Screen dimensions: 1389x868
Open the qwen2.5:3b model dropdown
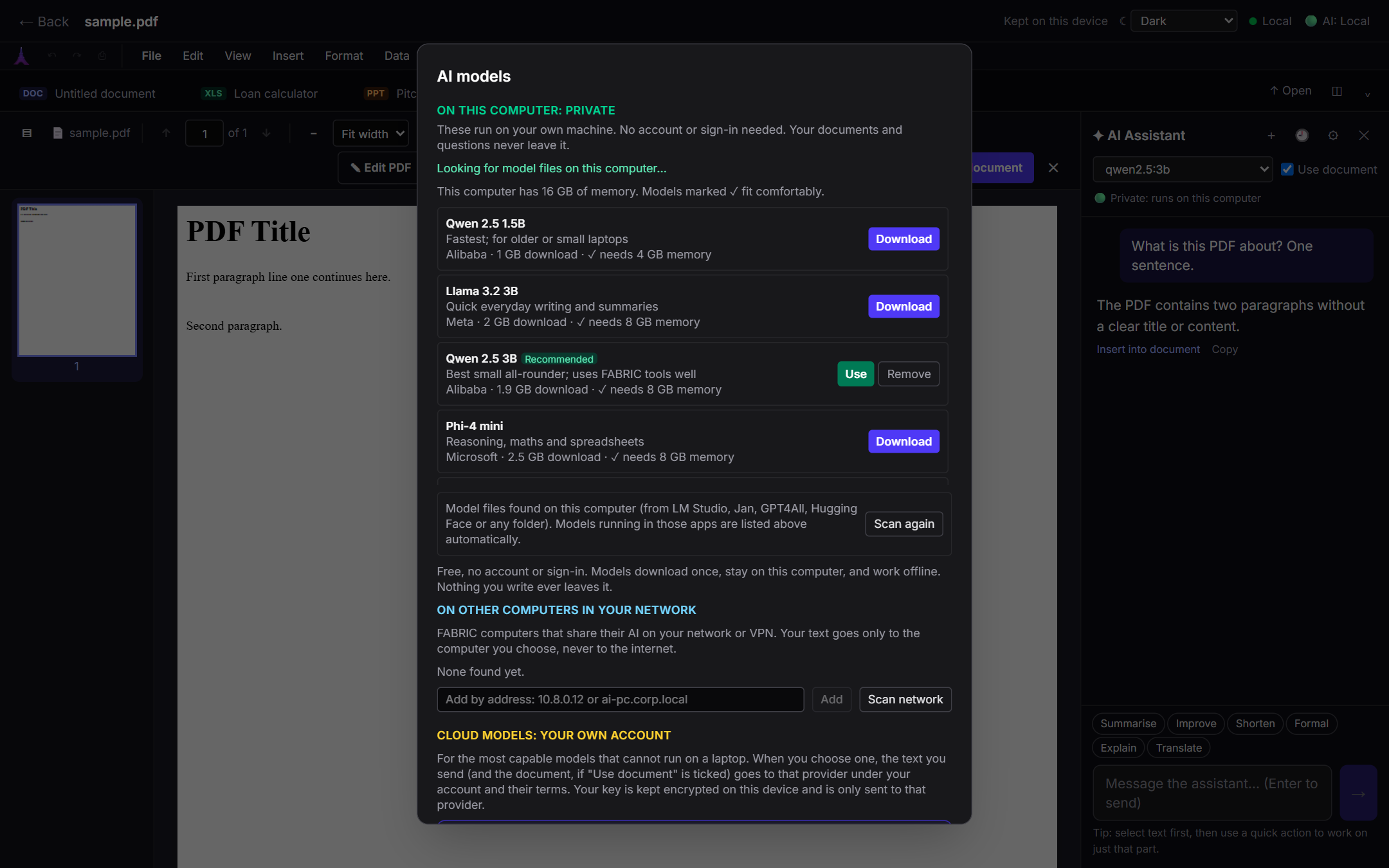click(1183, 170)
